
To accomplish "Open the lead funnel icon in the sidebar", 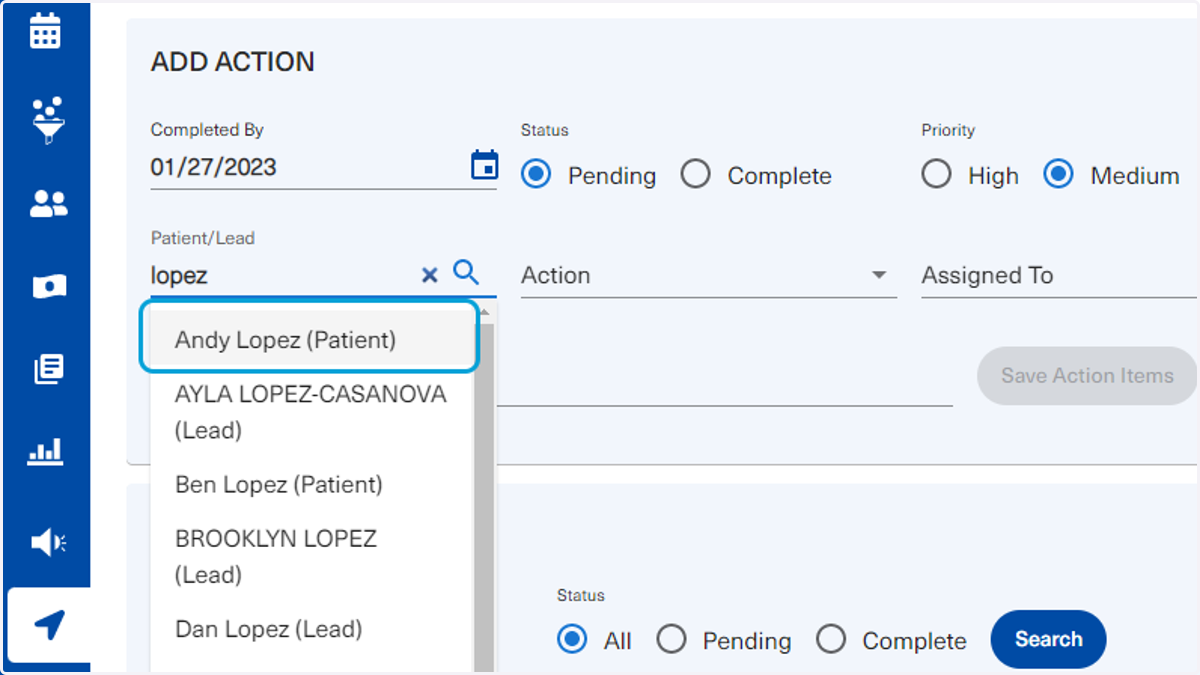I will pos(47,120).
